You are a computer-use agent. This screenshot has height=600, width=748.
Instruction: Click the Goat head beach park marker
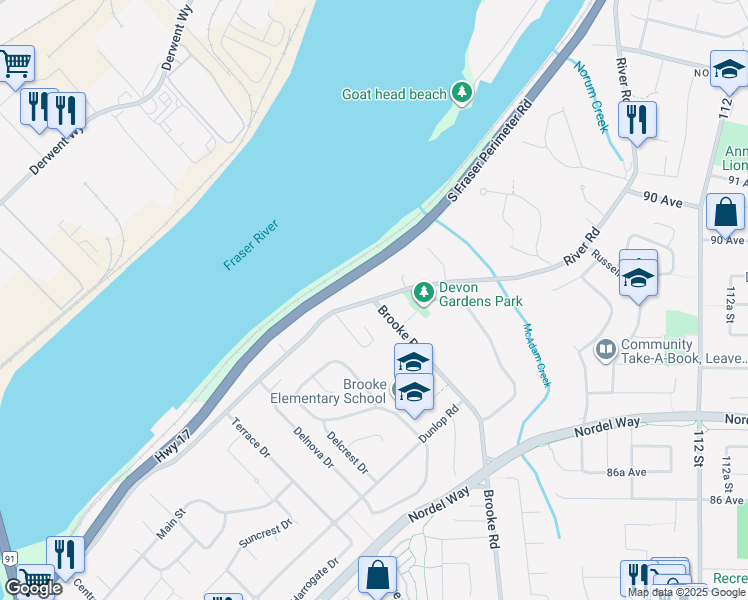coord(461,93)
